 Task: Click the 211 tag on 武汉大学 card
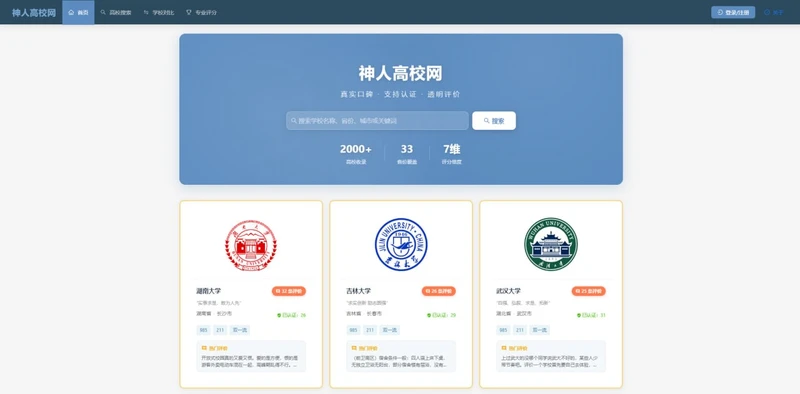520,330
